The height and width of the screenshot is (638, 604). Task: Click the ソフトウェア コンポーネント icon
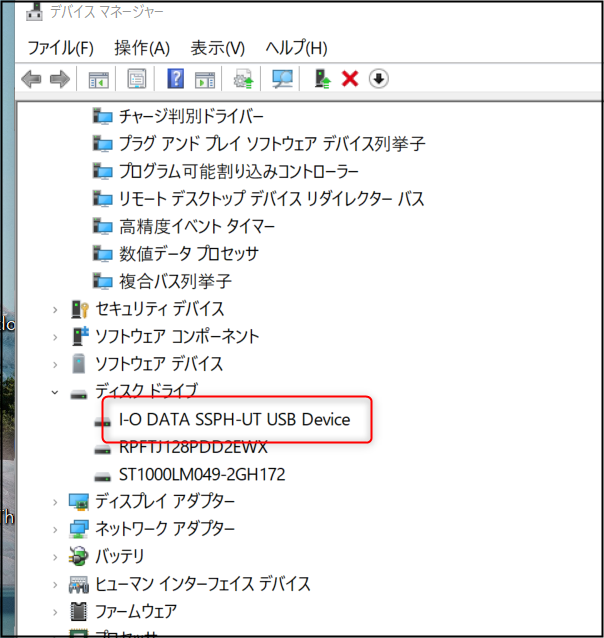[x=80, y=336]
